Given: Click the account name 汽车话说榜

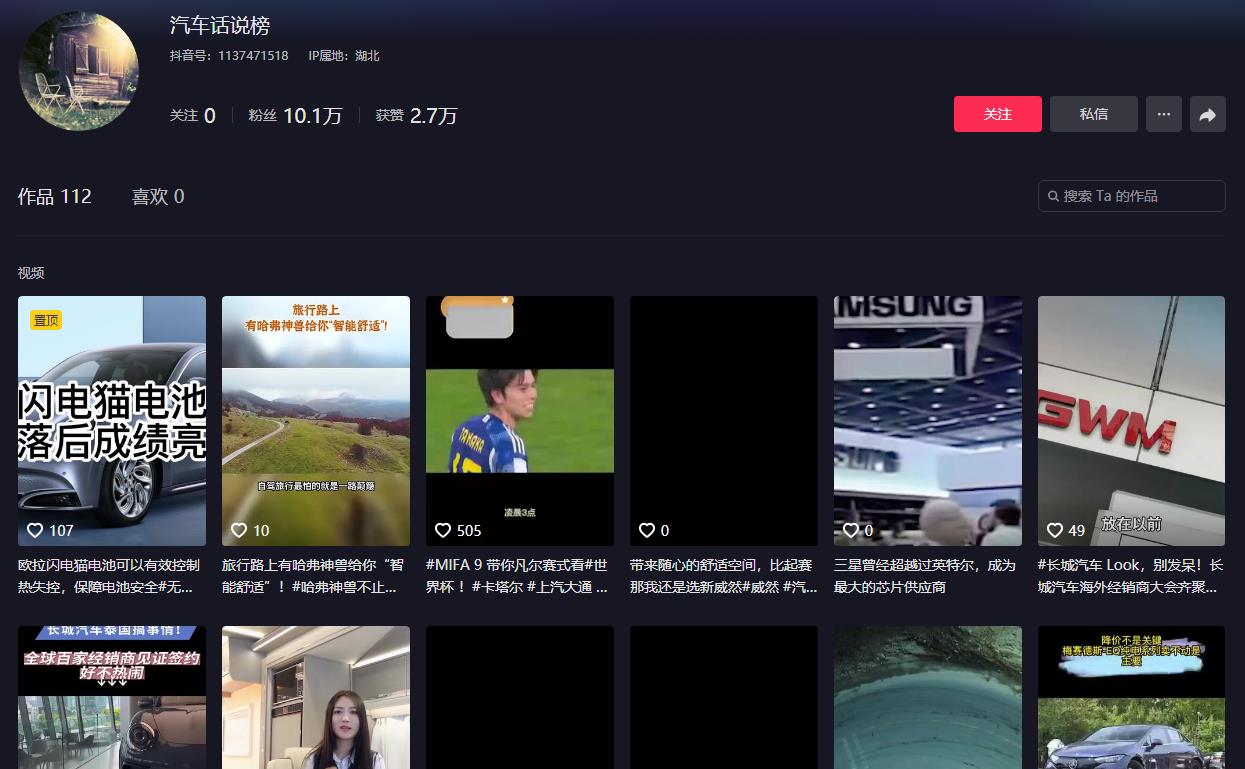Looking at the screenshot, I should click(x=220, y=26).
